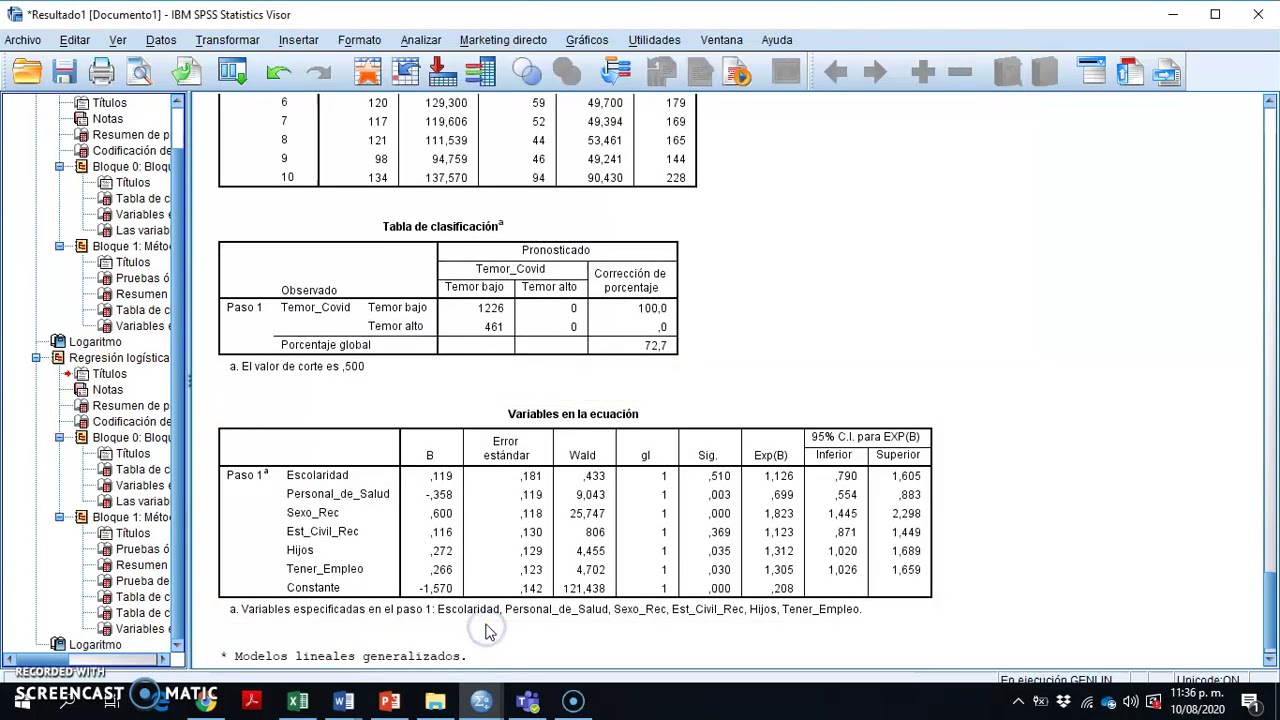Go to data using the star icon

point(367,71)
